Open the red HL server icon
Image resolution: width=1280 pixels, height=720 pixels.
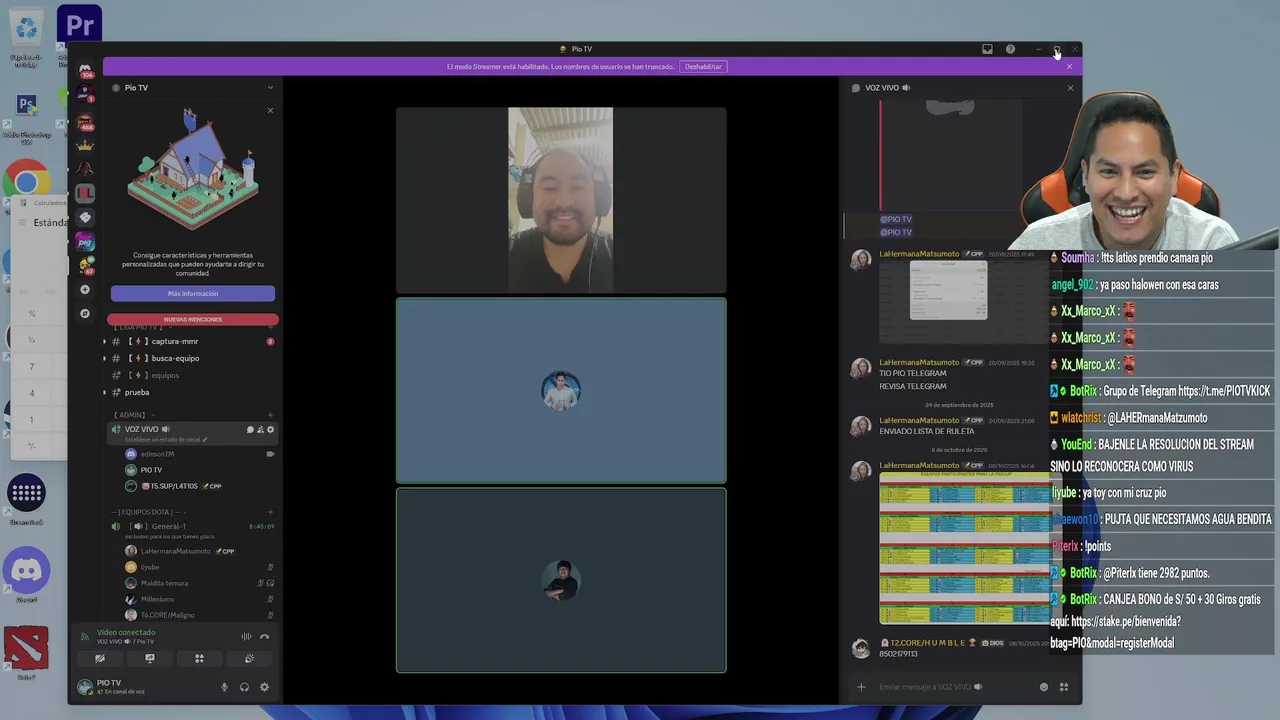(x=85, y=193)
